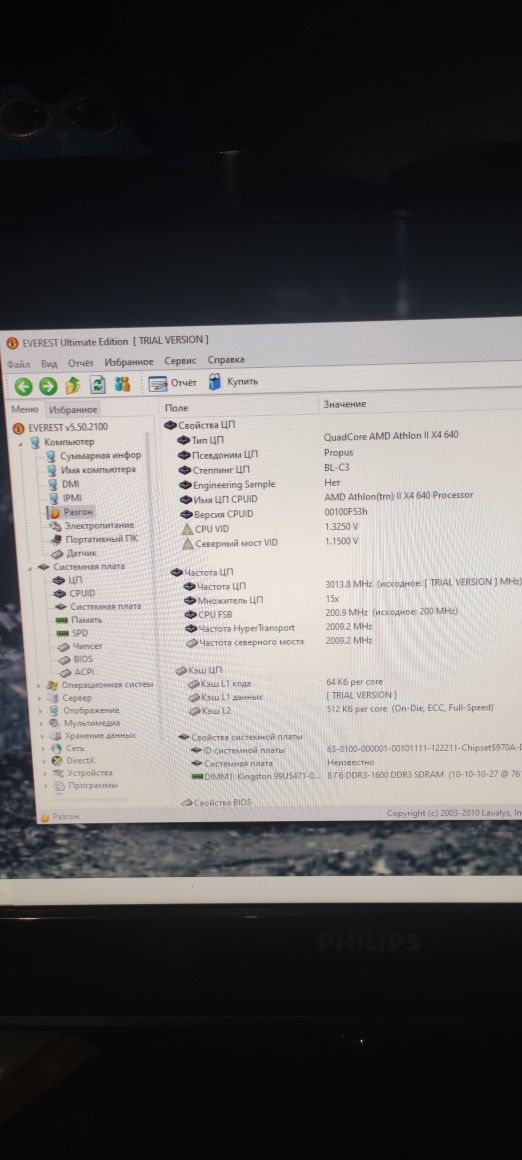Select Электропитание tree item

tap(92, 525)
